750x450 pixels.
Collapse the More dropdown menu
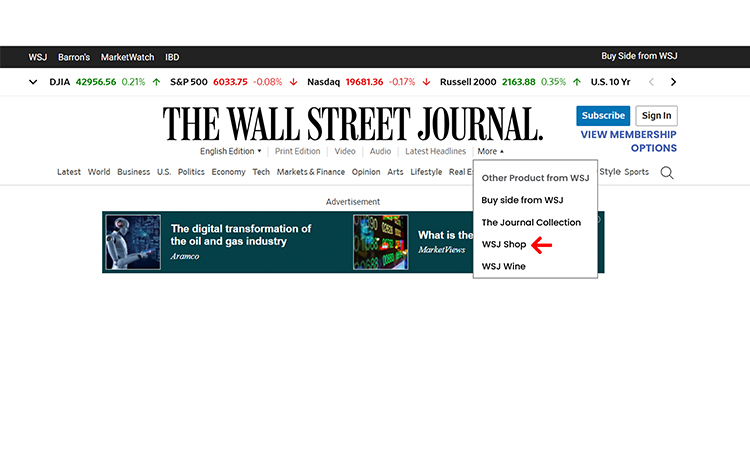[490, 151]
